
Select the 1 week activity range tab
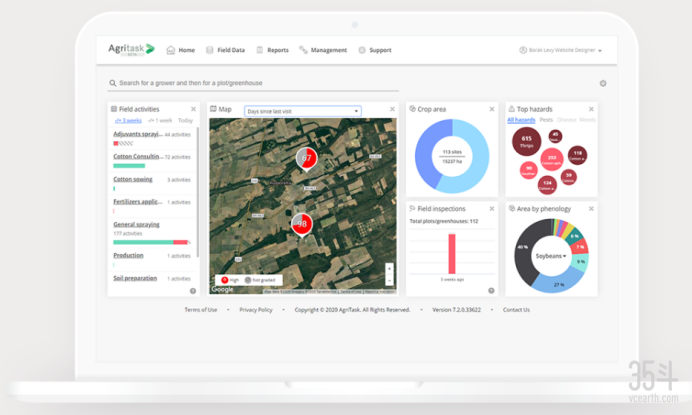tap(160, 121)
